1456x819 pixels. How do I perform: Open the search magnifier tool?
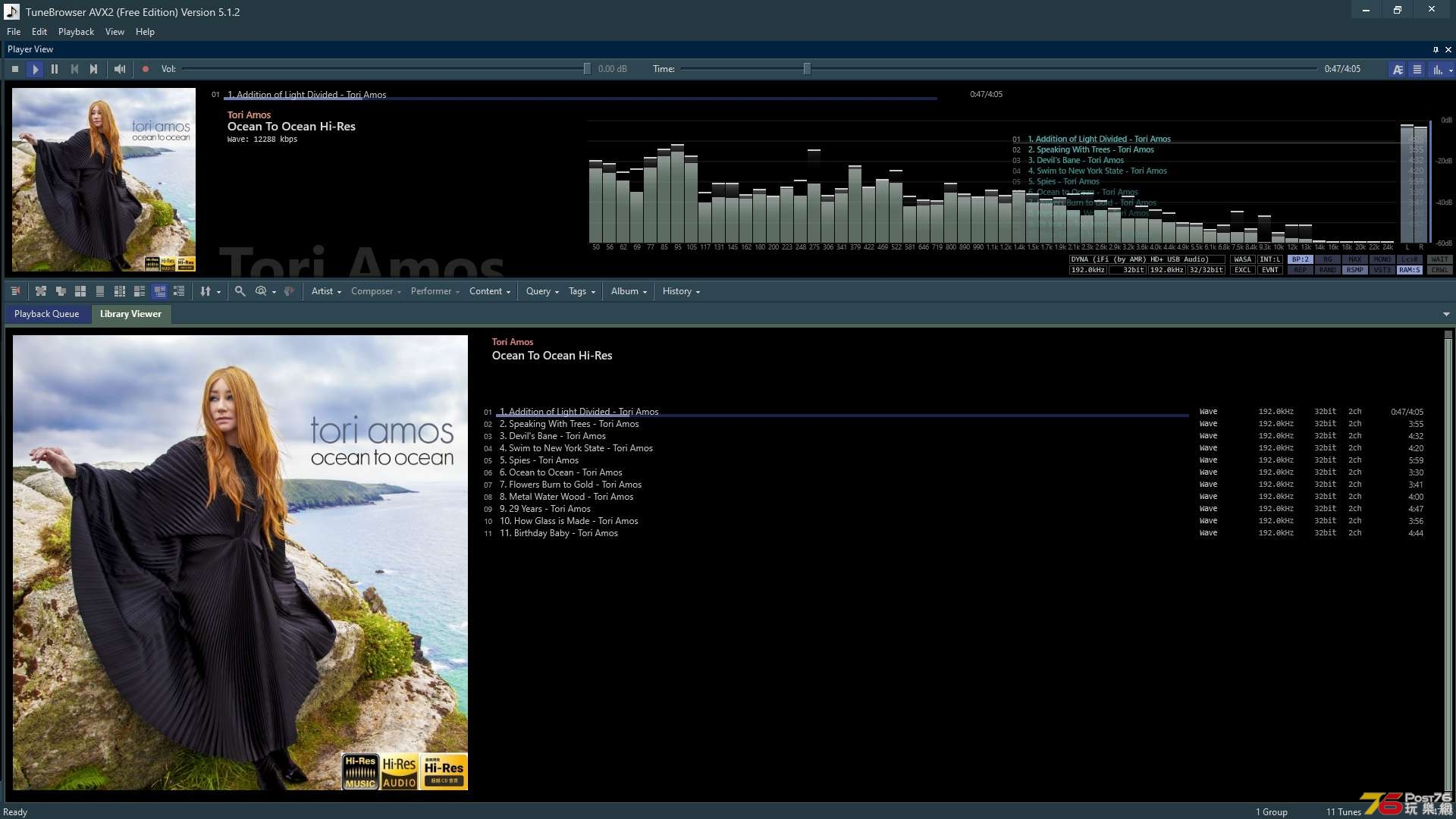click(240, 291)
